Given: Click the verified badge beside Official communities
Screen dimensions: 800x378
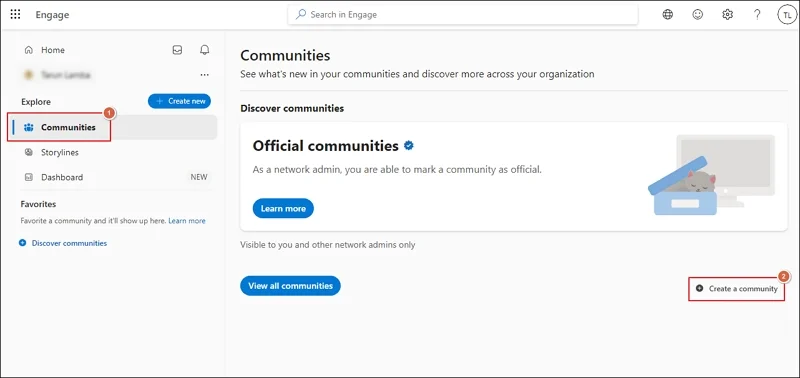Looking at the screenshot, I should 409,146.
